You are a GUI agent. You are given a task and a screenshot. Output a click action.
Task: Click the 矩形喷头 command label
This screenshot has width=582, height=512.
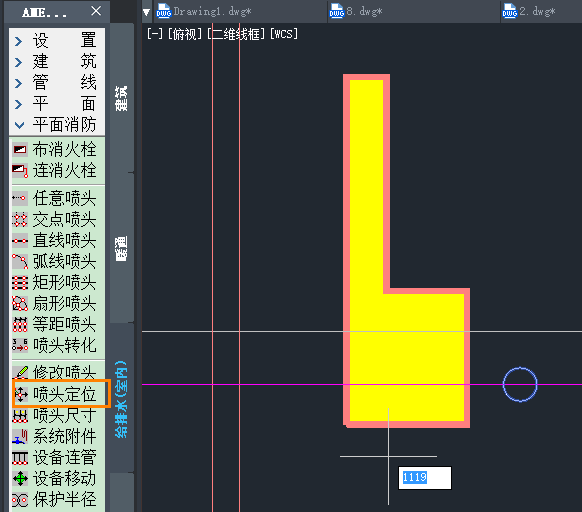tap(65, 283)
